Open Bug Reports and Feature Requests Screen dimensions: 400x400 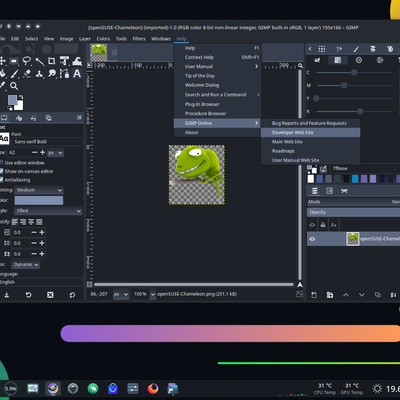(x=310, y=123)
